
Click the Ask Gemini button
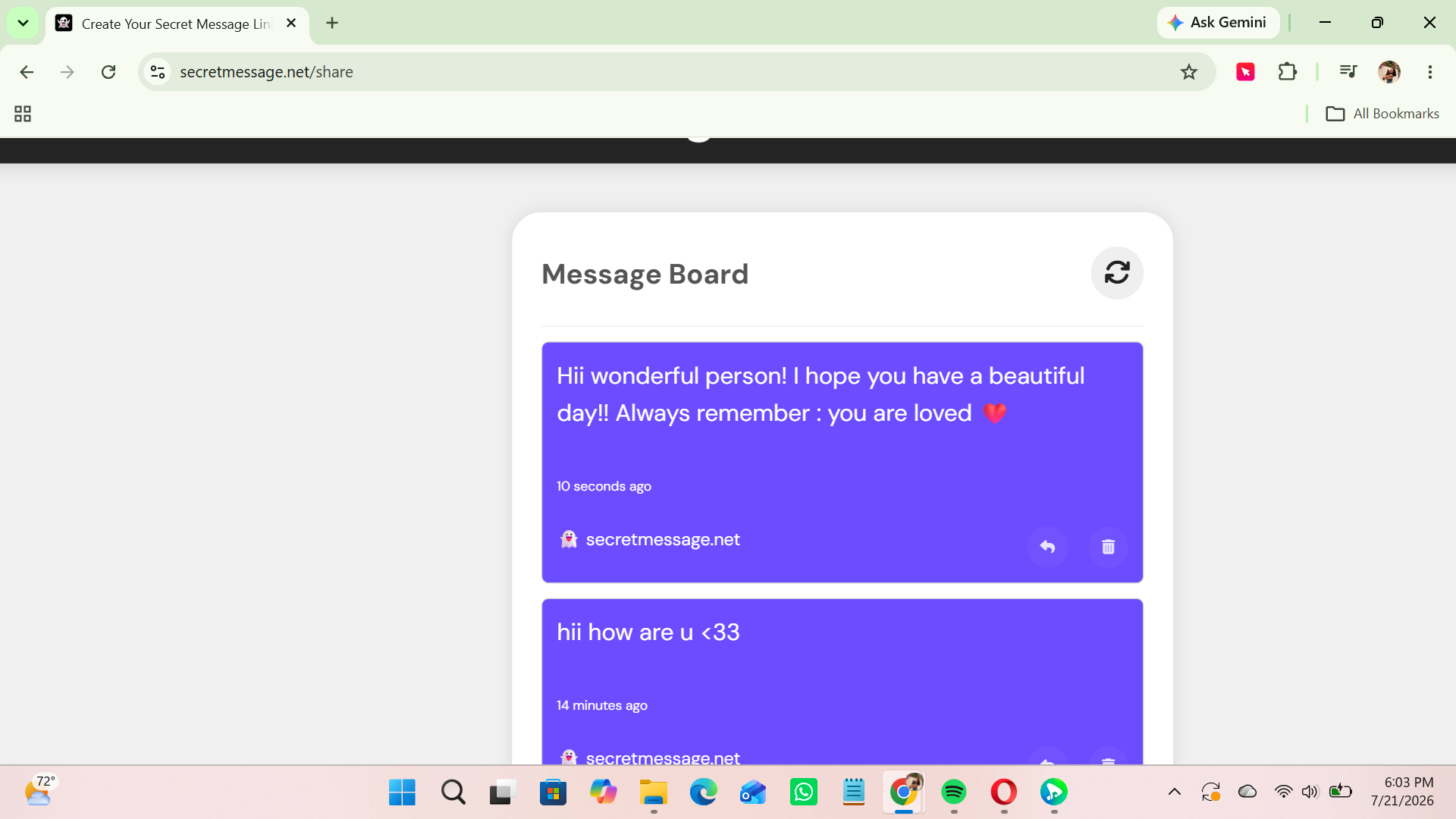tap(1218, 23)
